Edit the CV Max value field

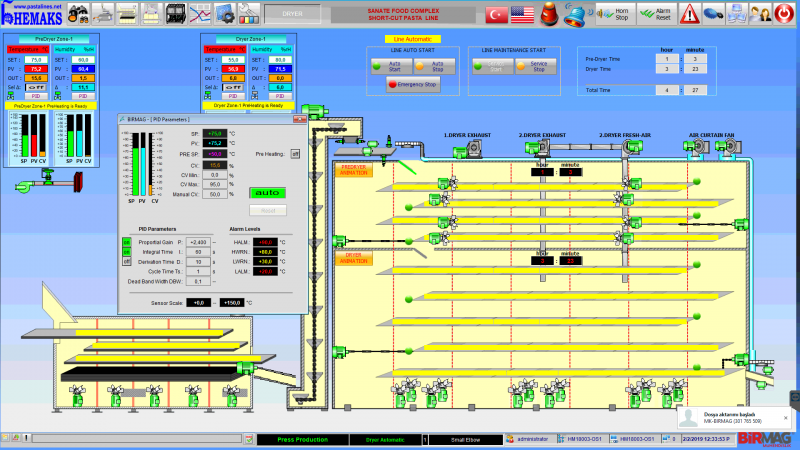215,184
